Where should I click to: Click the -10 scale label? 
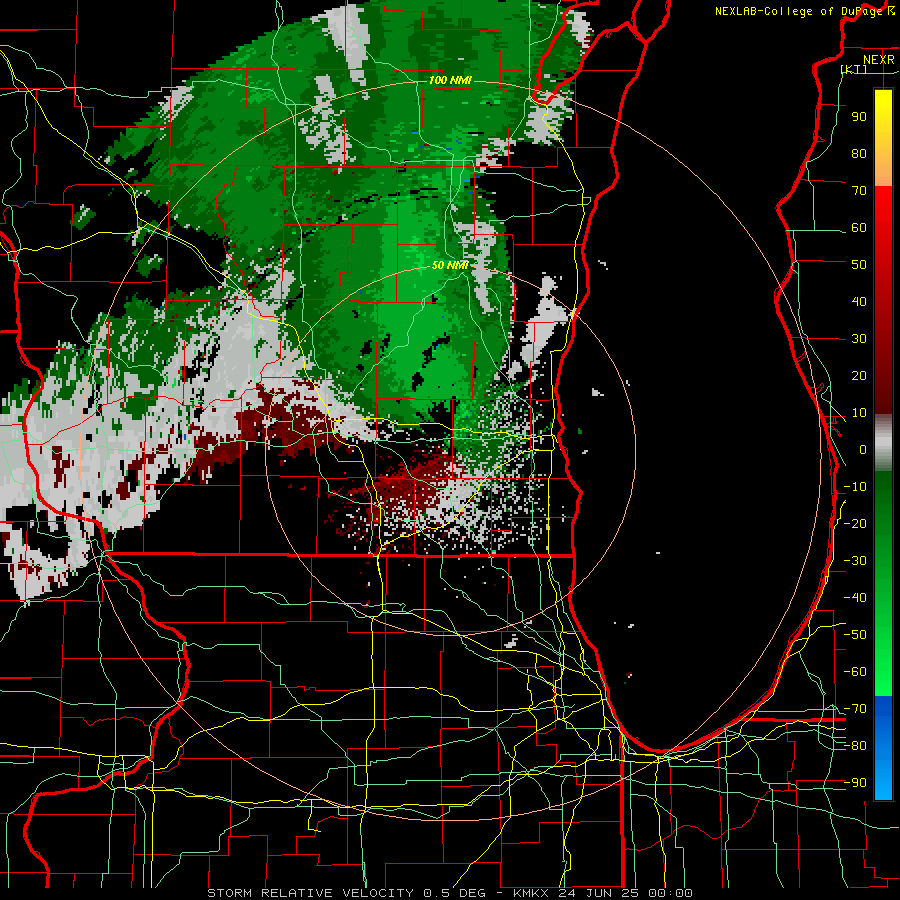tap(855, 487)
